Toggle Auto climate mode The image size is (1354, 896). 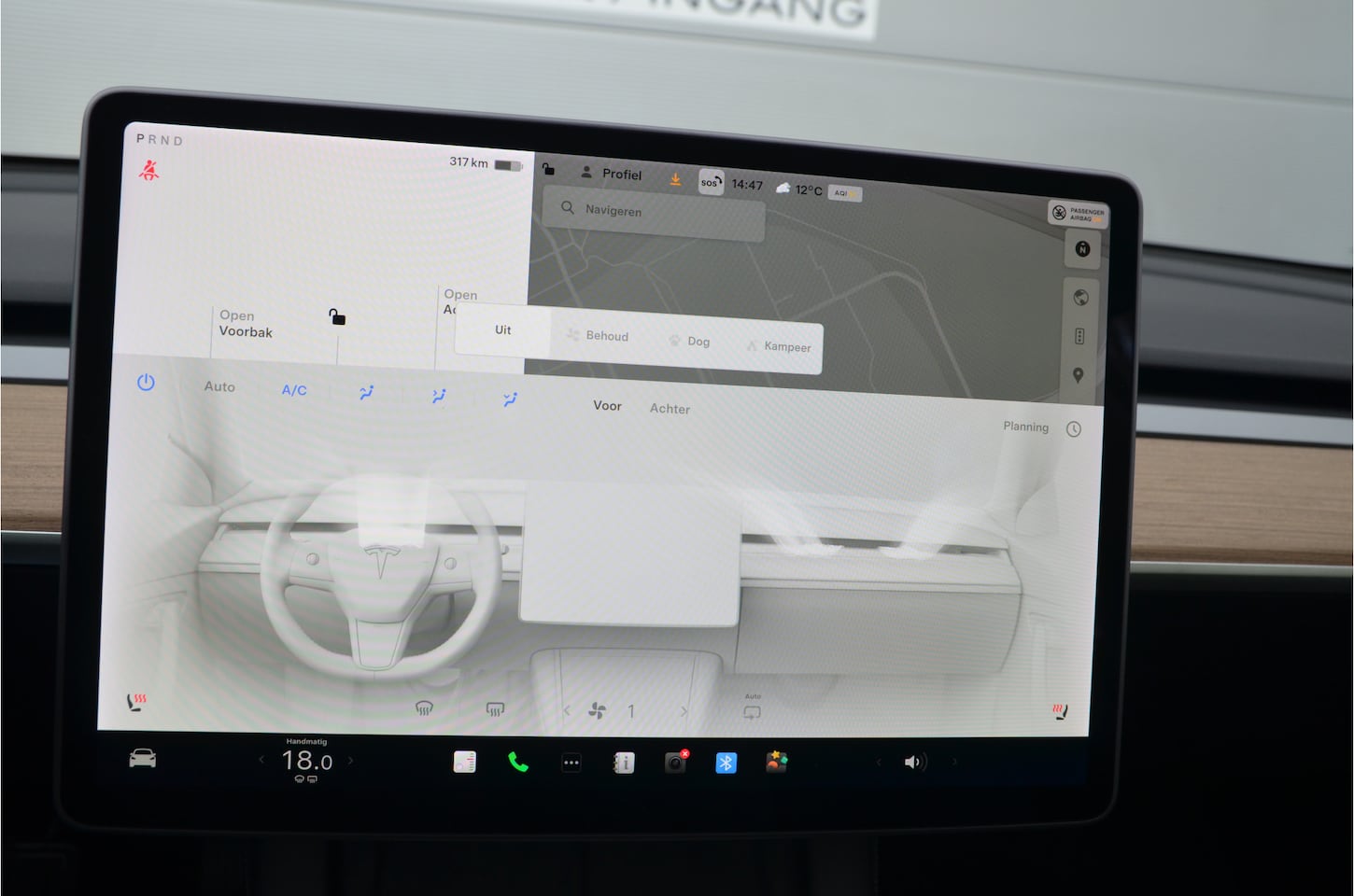click(x=219, y=386)
